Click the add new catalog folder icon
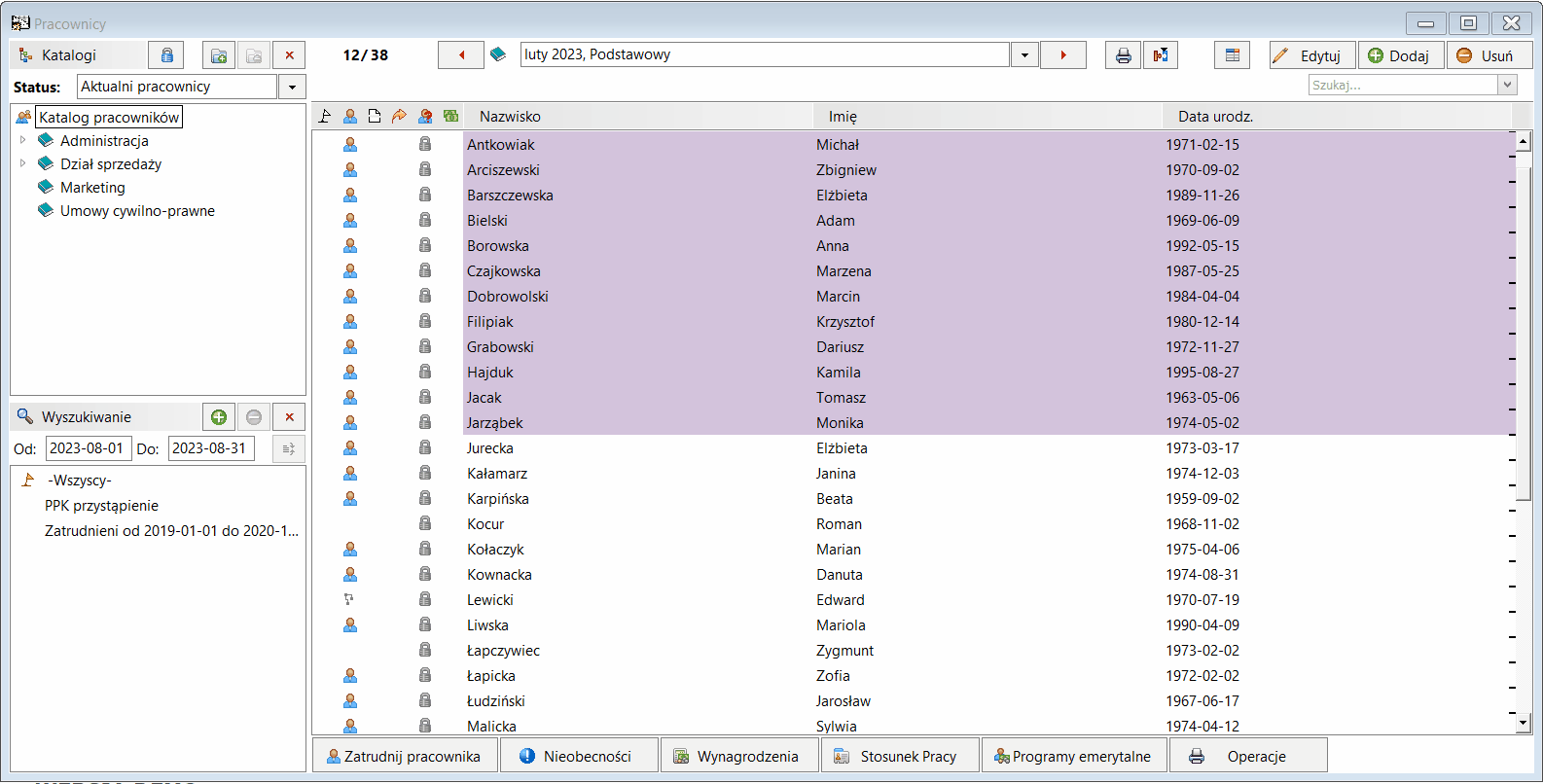Image resolution: width=1543 pixels, height=784 pixels. click(x=219, y=55)
